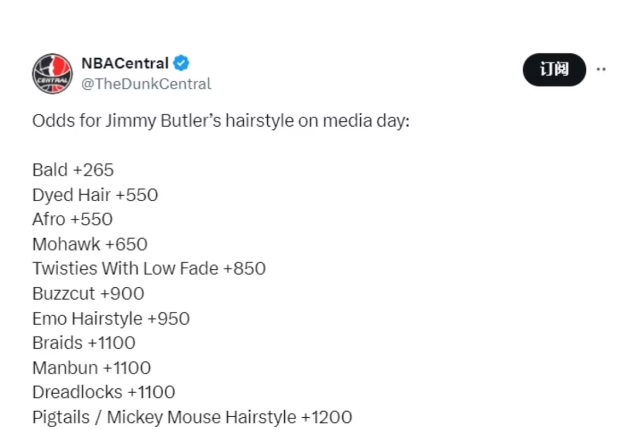Click the blue verified badge

click(x=181, y=63)
